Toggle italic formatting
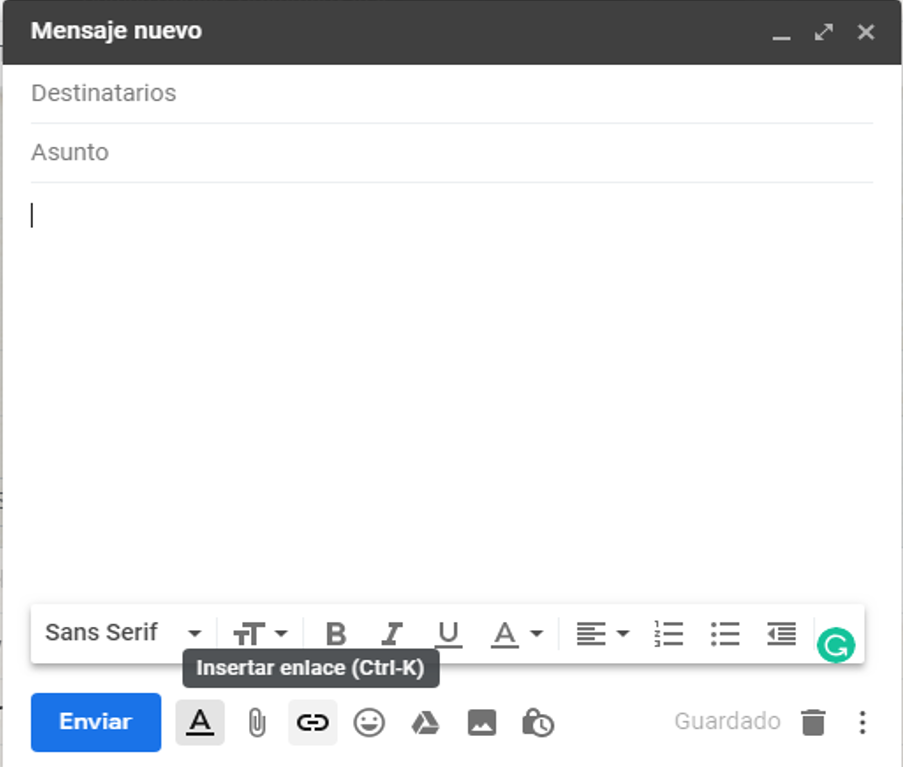This screenshot has height=767, width=903. (392, 633)
